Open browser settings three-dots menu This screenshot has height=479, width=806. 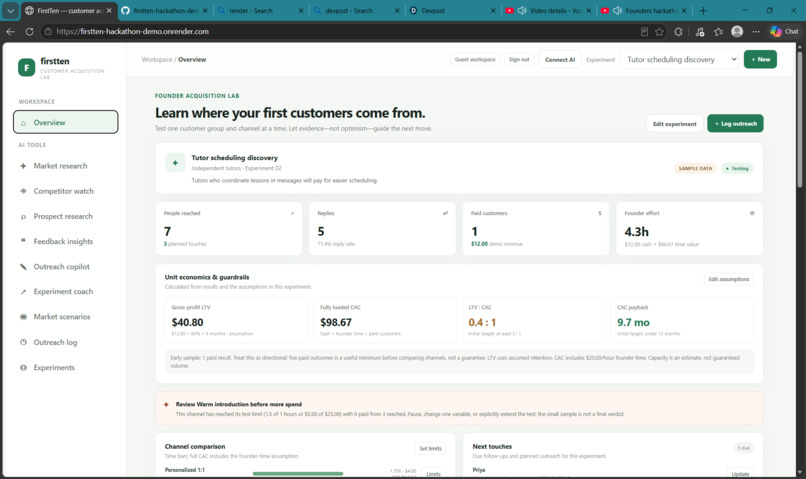756,32
